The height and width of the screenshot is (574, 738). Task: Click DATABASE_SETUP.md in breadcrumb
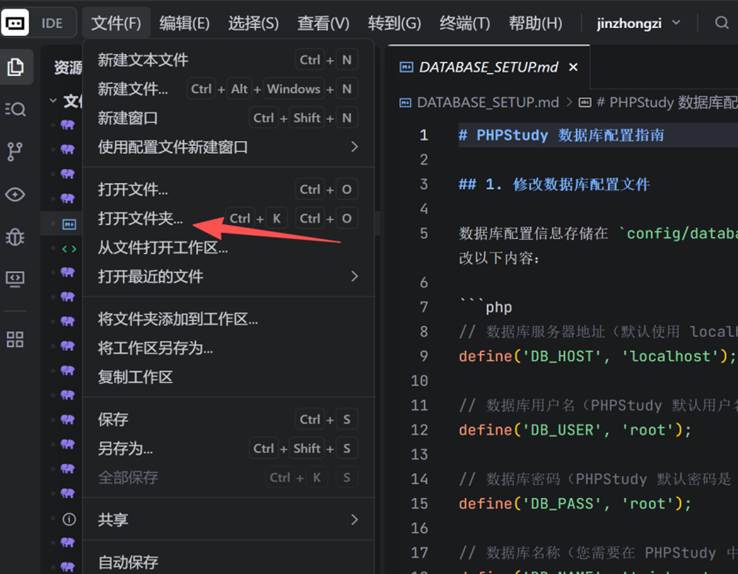point(488,102)
